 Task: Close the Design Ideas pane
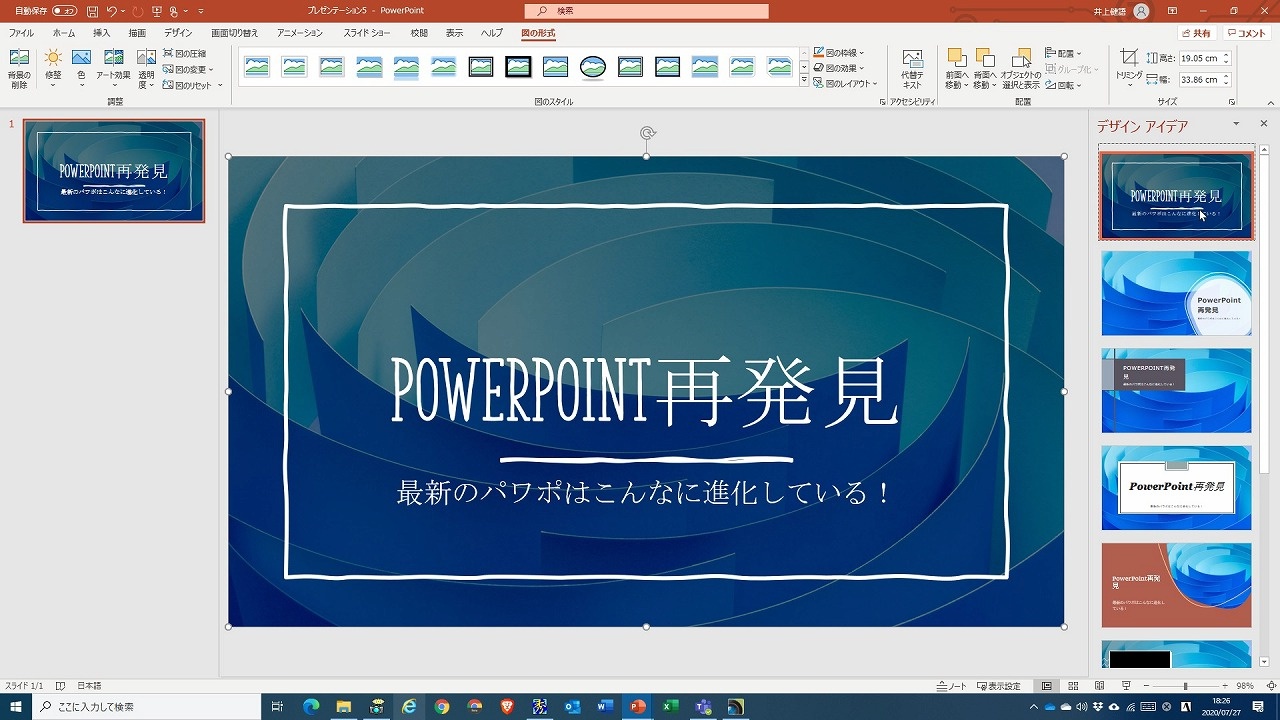1263,124
